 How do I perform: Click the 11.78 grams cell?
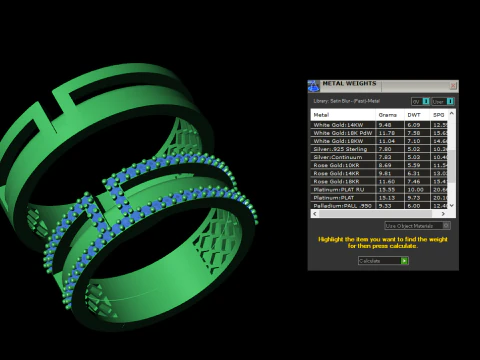pyautogui.click(x=390, y=133)
